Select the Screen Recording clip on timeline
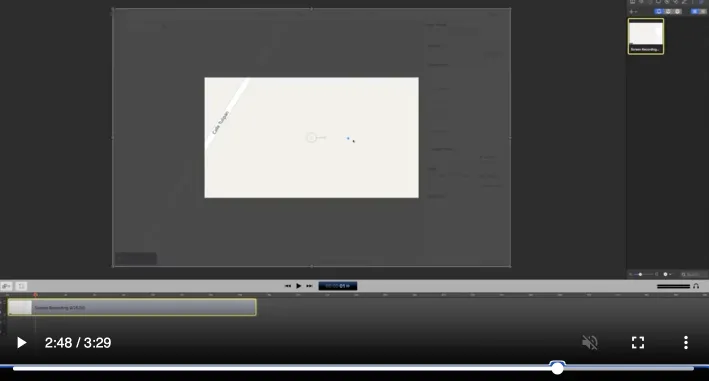Viewport: 709px width, 381px height. 132,307
